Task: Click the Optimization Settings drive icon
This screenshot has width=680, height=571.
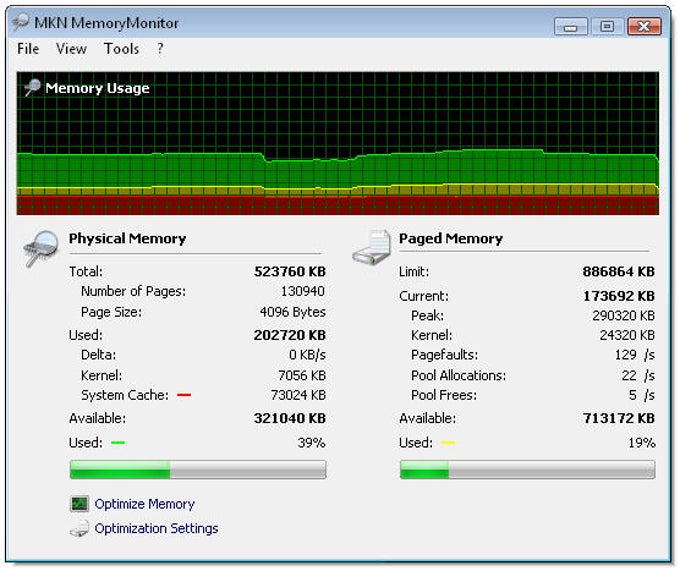Action: coord(79,529)
